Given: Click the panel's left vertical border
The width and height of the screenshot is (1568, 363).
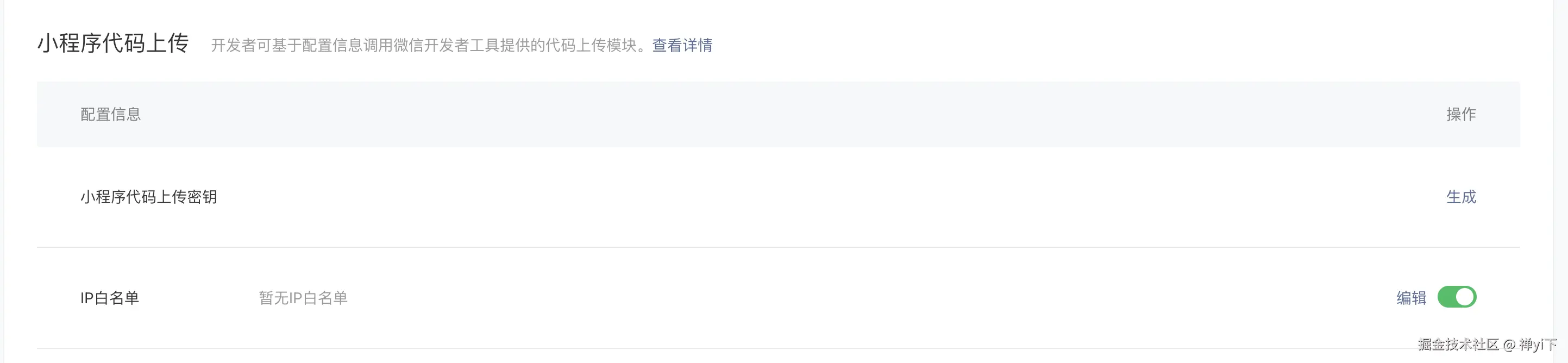Looking at the screenshot, I should pyautogui.click(x=4, y=181).
